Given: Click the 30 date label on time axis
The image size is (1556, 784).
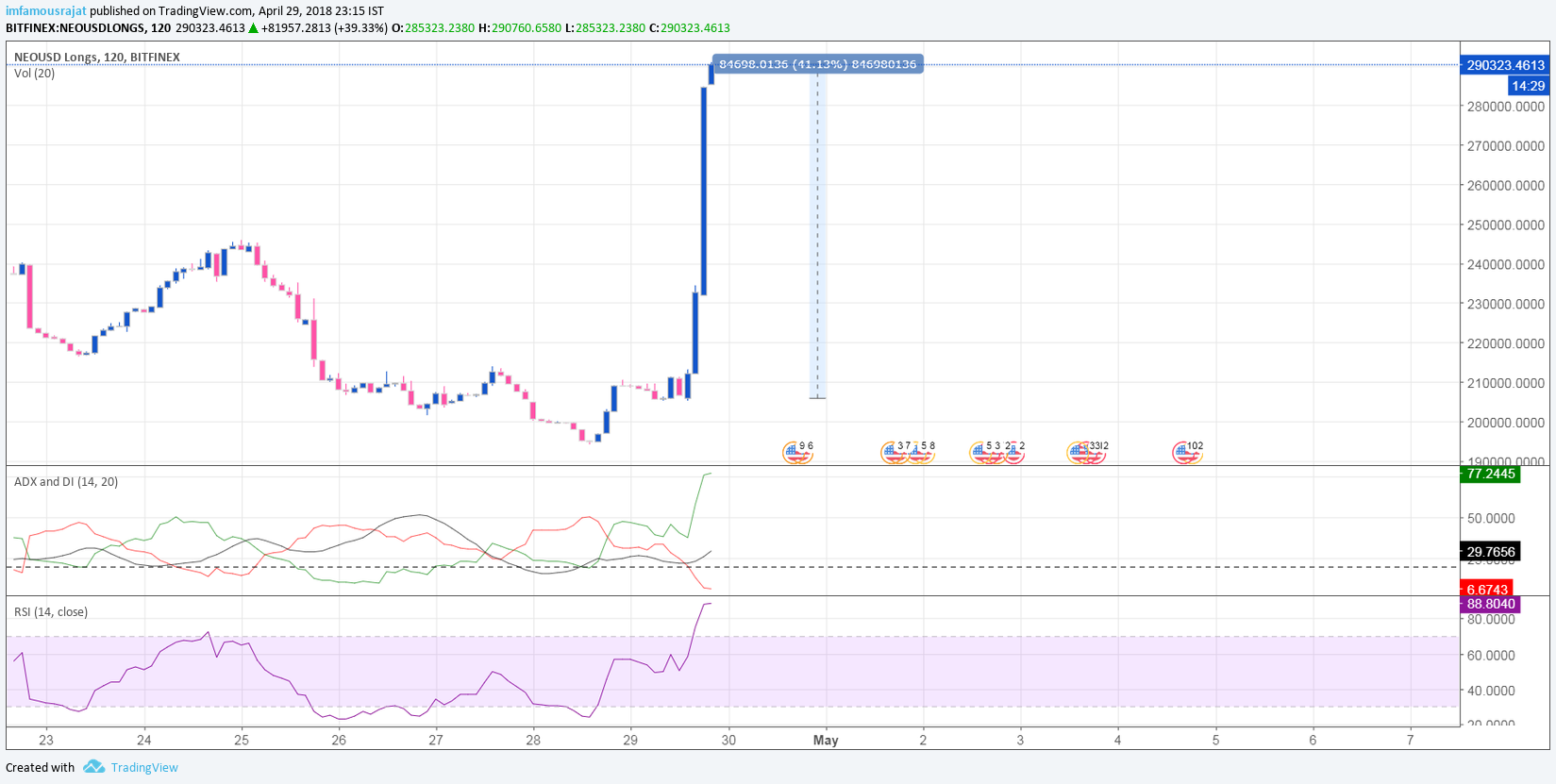Looking at the screenshot, I should point(728,740).
